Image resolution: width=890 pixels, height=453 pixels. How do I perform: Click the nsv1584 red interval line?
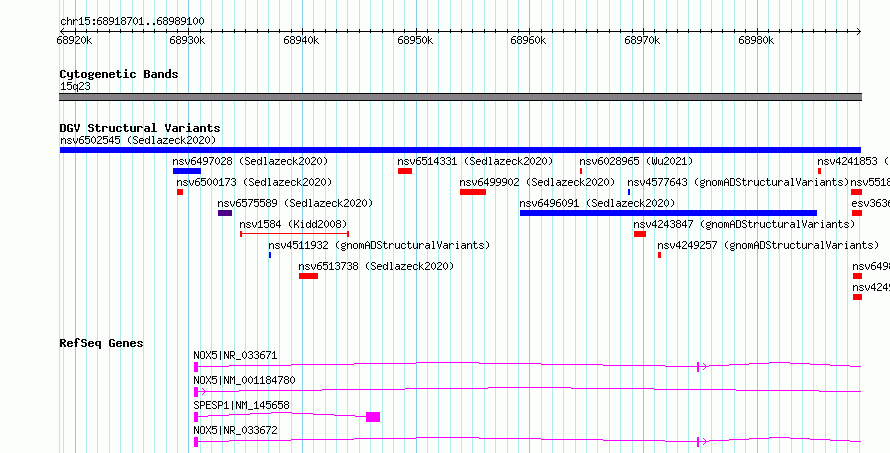295,233
